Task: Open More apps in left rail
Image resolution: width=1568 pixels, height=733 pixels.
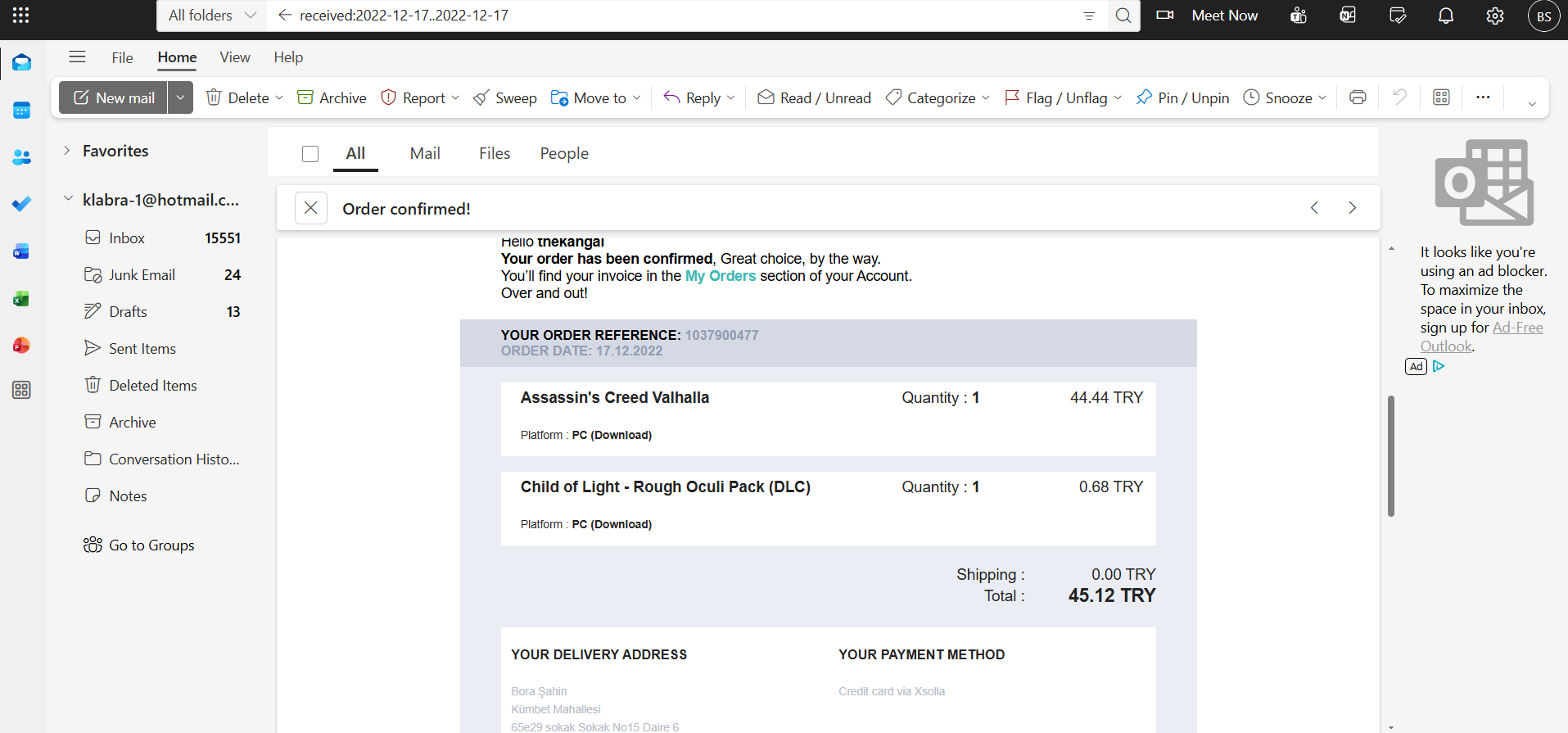Action: pos(22,390)
